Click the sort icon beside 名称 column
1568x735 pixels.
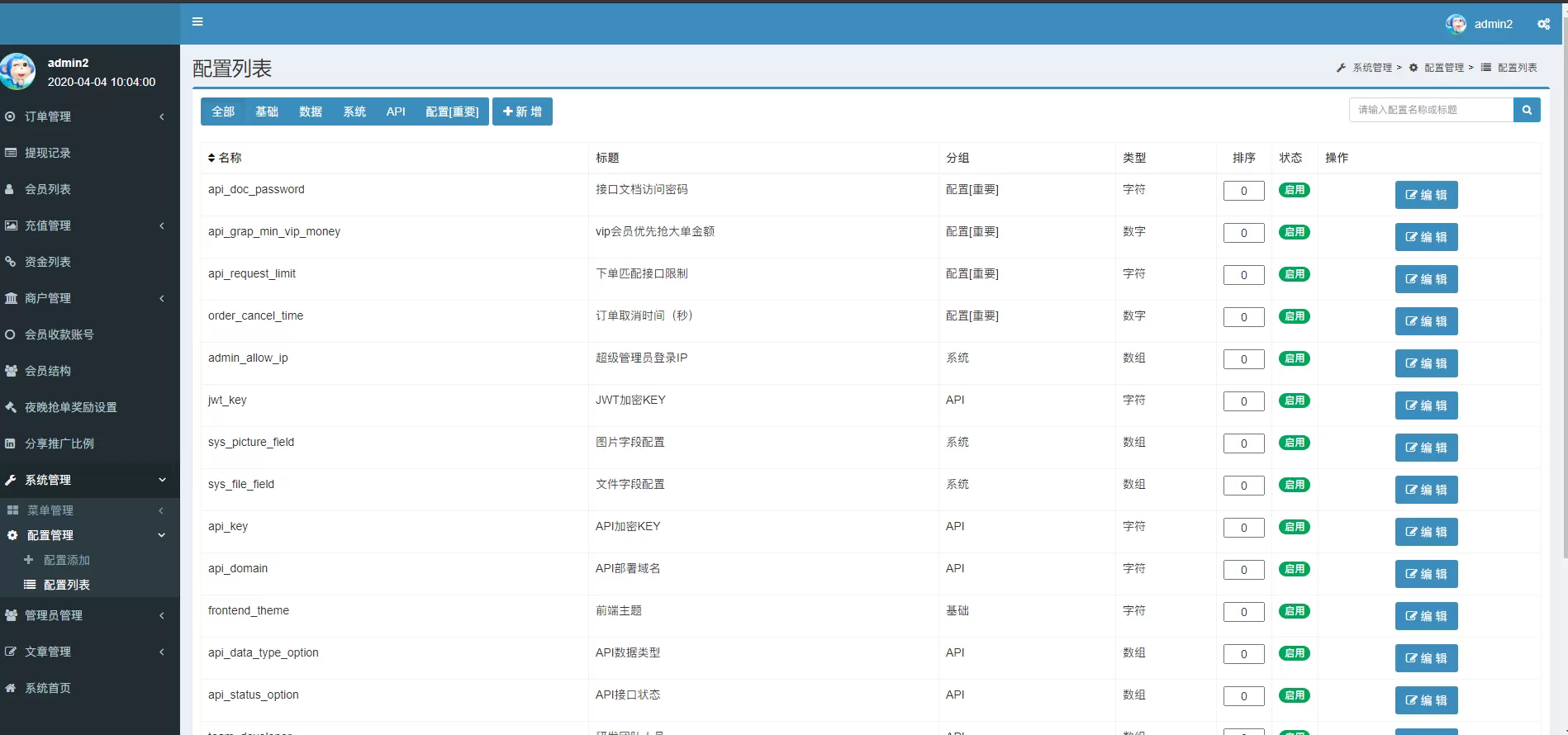click(211, 158)
